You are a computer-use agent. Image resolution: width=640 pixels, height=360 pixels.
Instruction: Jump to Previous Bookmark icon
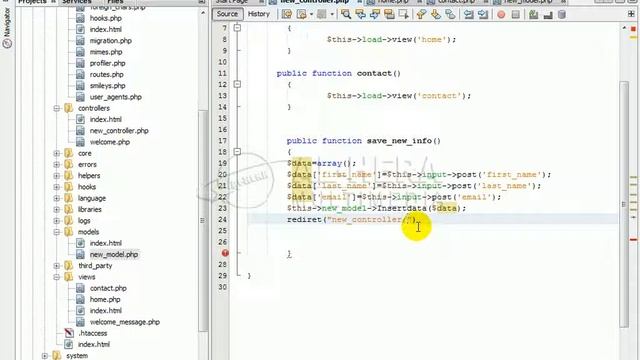pyautogui.click(x=422, y=14)
